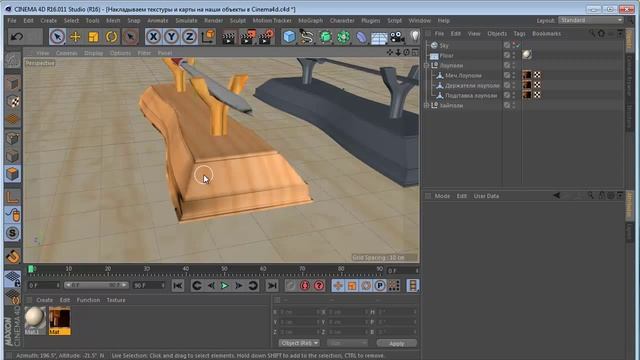
Task: Click the Undo arrow icon
Action: (x=17, y=37)
